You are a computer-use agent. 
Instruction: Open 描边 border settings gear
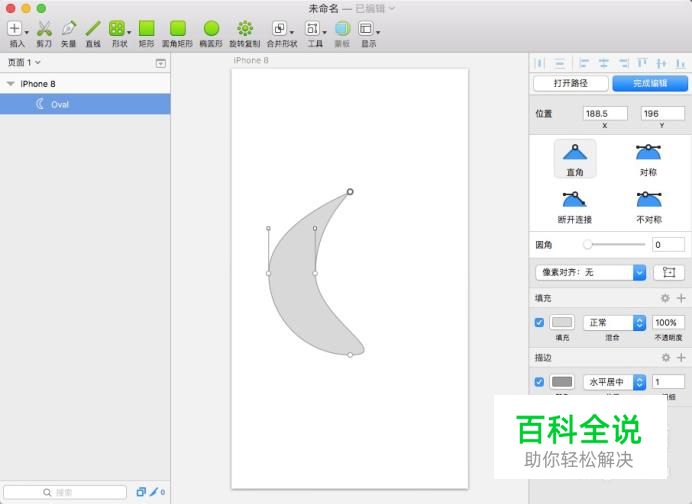tap(666, 357)
